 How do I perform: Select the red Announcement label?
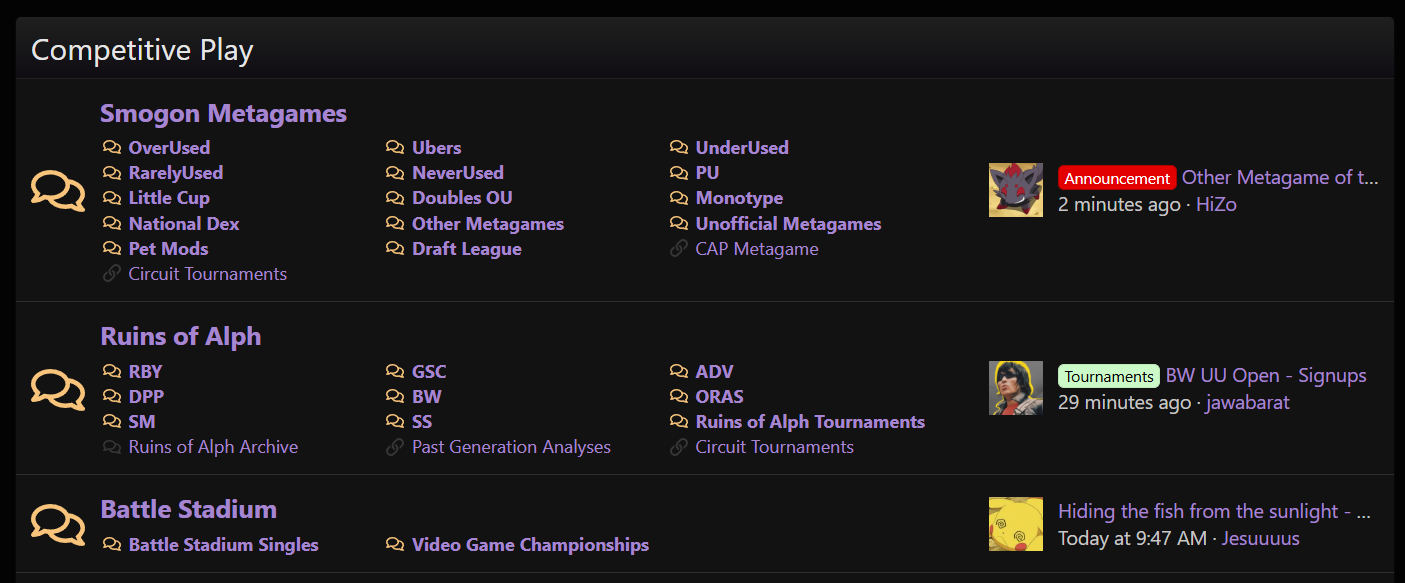click(x=1117, y=179)
